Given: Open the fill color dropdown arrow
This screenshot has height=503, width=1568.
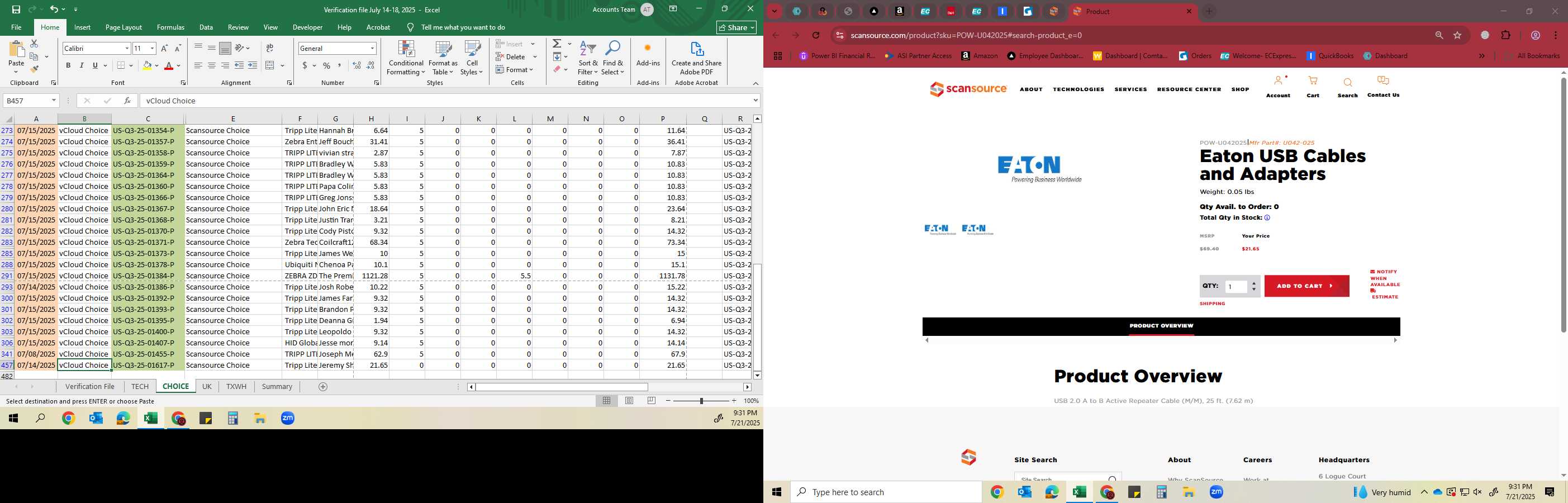Looking at the screenshot, I should click(156, 66).
